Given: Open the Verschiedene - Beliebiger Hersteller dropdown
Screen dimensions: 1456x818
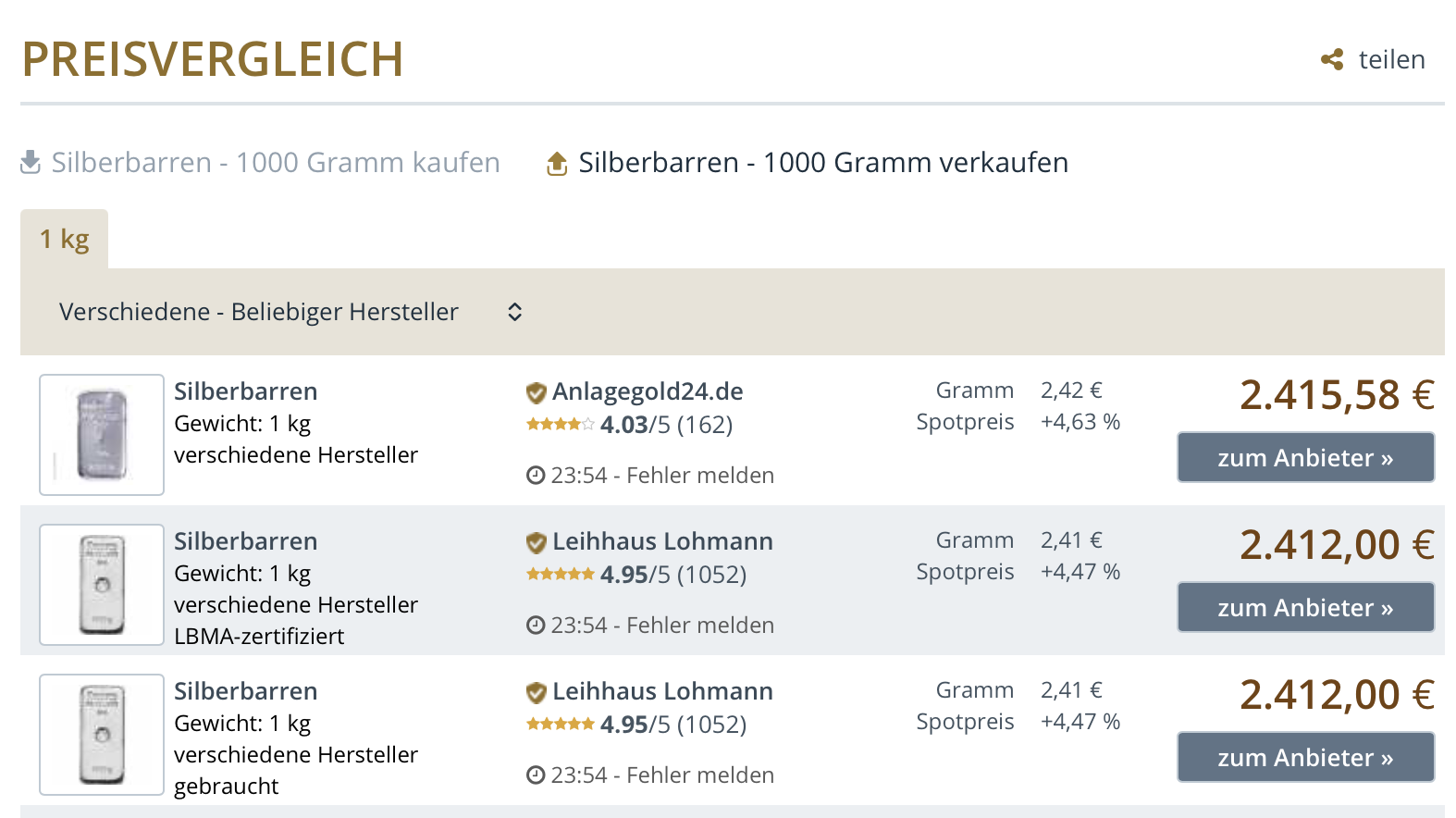Looking at the screenshot, I should tap(259, 312).
